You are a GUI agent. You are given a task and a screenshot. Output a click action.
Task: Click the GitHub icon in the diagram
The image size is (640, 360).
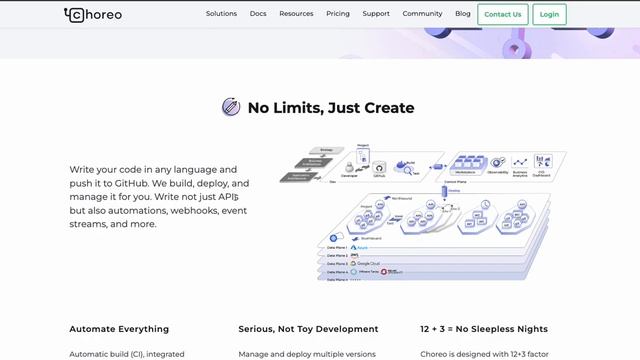tap(379, 168)
